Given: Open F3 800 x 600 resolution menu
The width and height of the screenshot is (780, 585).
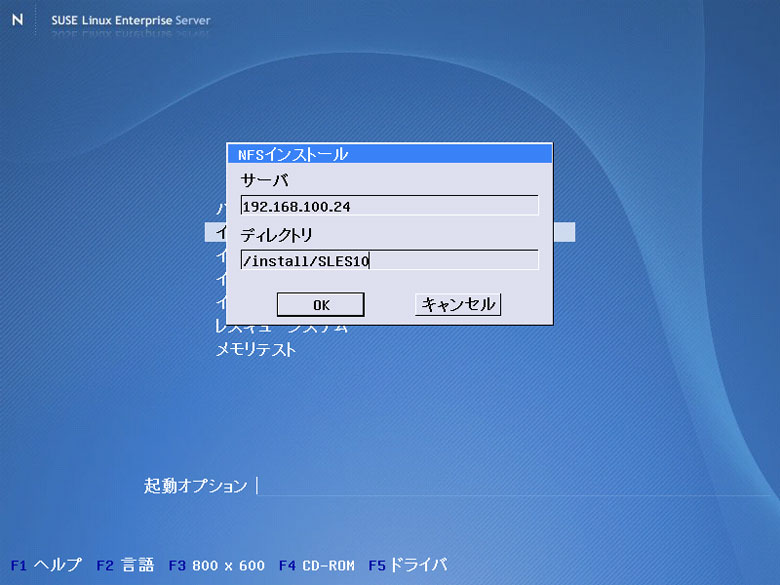Looking at the screenshot, I should point(217,565).
